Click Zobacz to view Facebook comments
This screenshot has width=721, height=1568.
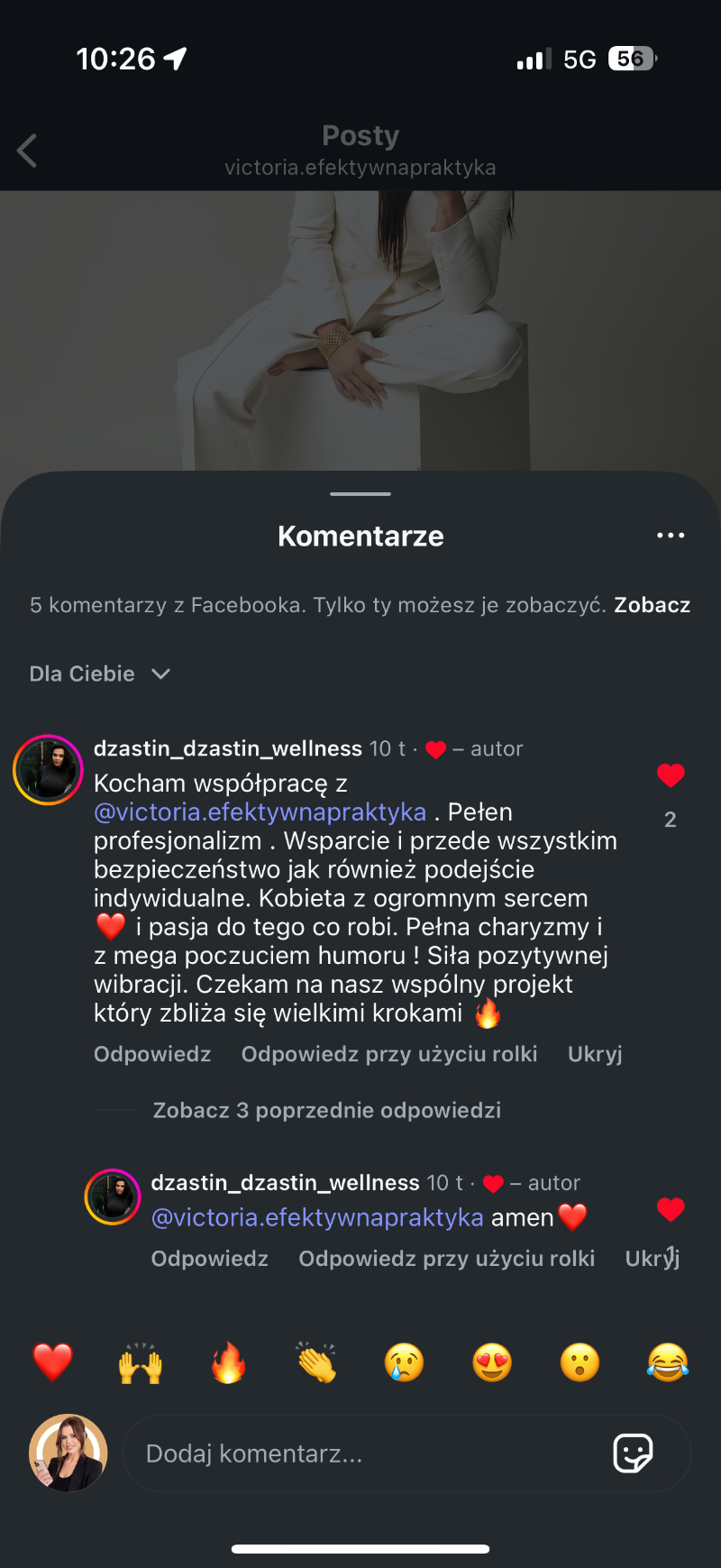point(652,605)
